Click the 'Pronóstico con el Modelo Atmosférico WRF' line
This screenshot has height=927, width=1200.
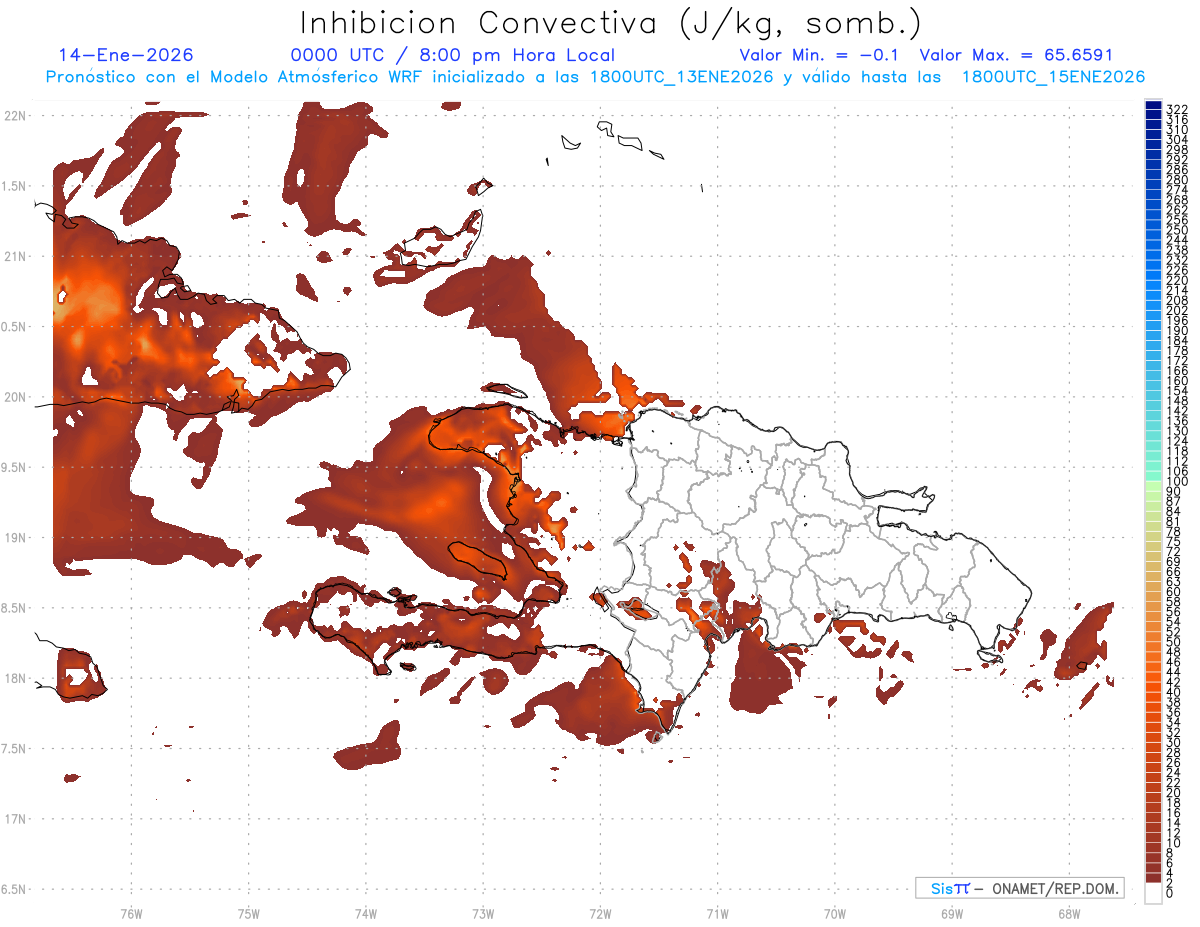tap(595, 77)
